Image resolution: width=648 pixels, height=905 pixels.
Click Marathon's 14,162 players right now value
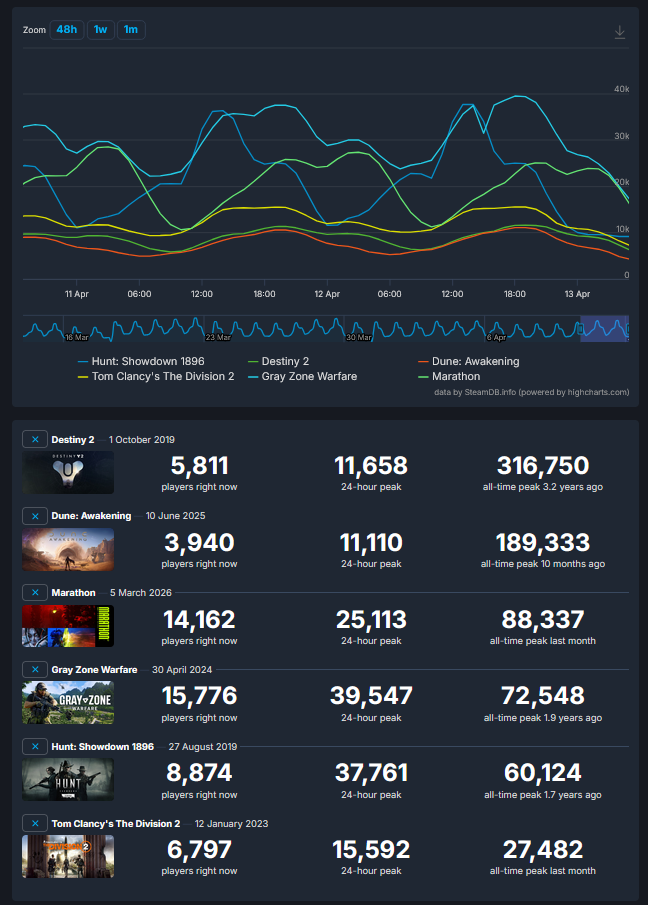pos(199,620)
